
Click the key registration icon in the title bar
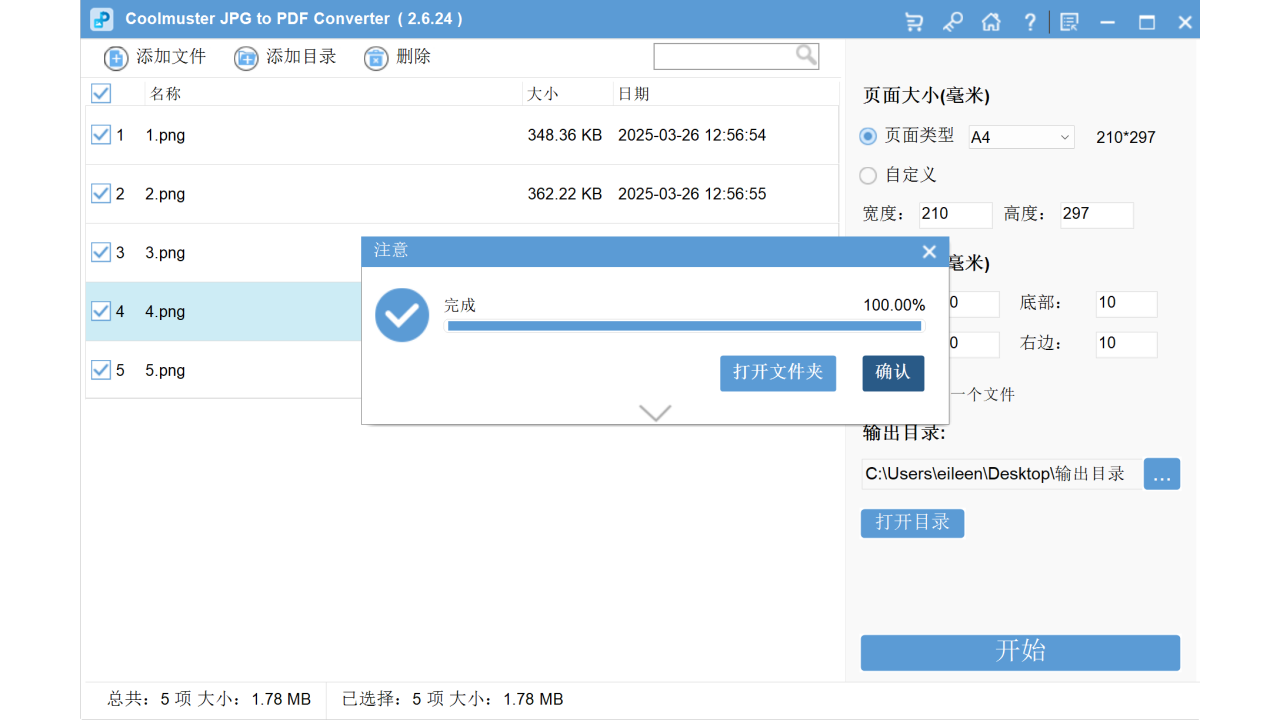tap(952, 20)
